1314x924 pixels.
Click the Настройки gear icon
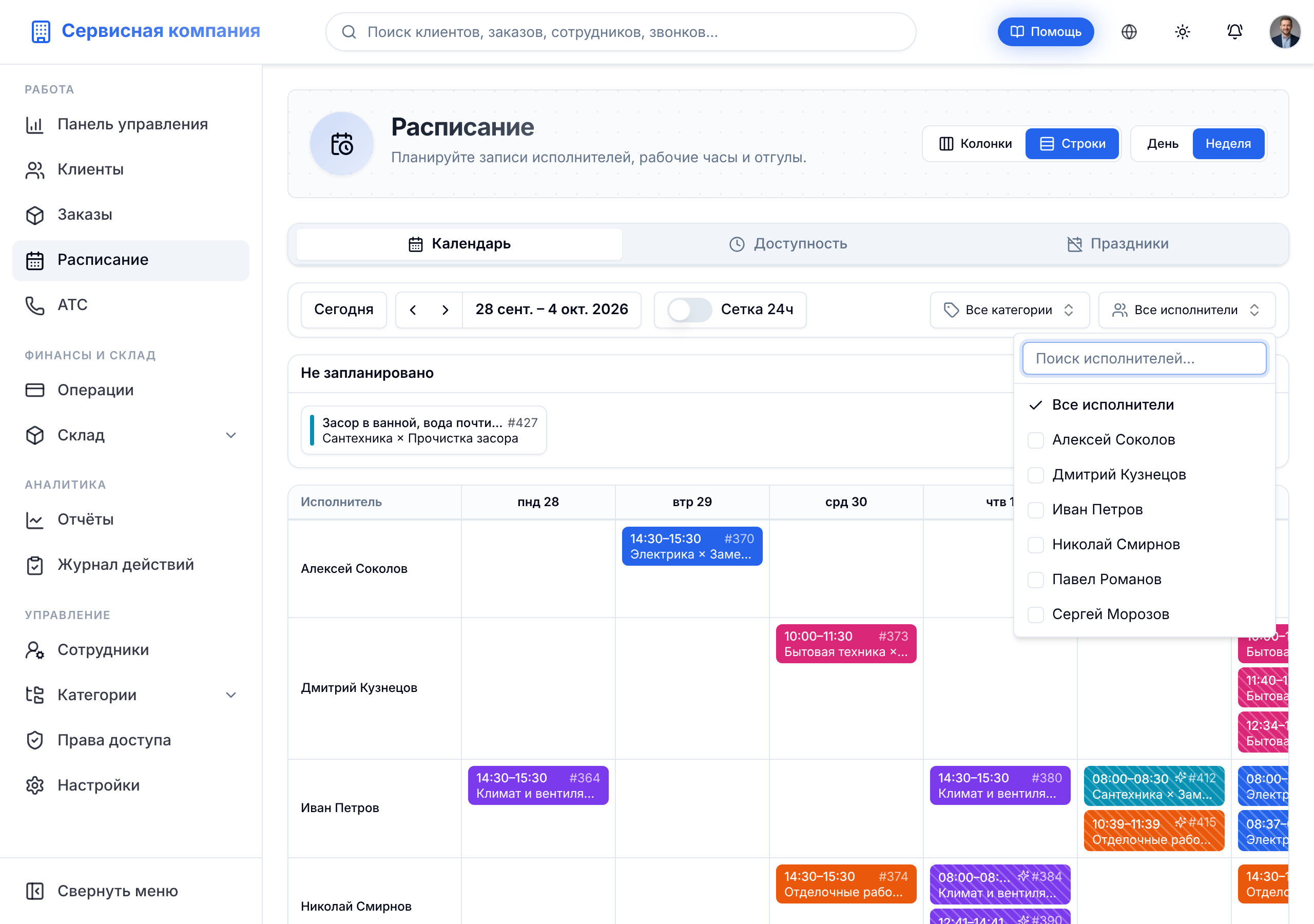[35, 785]
